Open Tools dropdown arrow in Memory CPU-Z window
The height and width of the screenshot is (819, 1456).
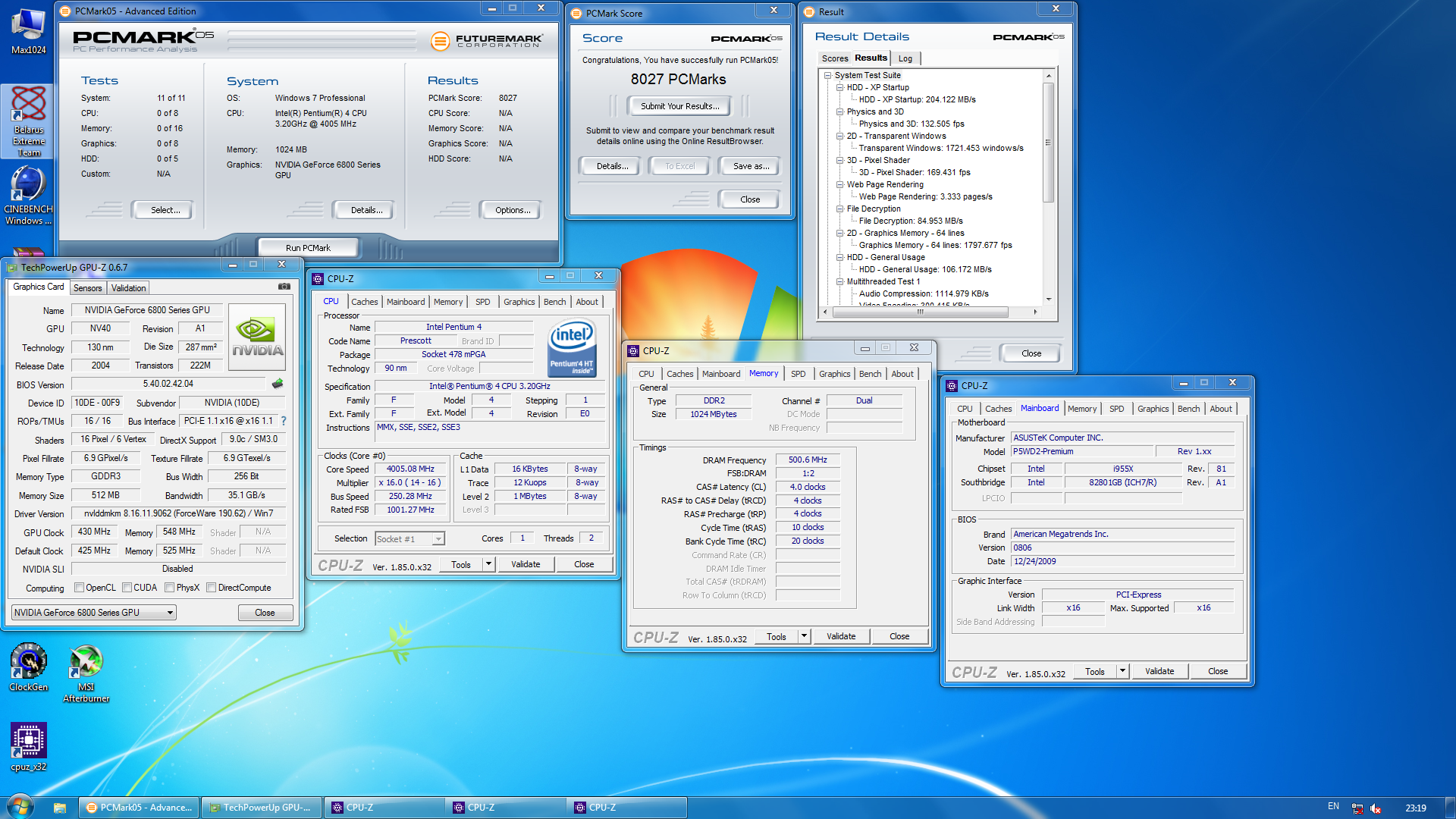[x=804, y=636]
